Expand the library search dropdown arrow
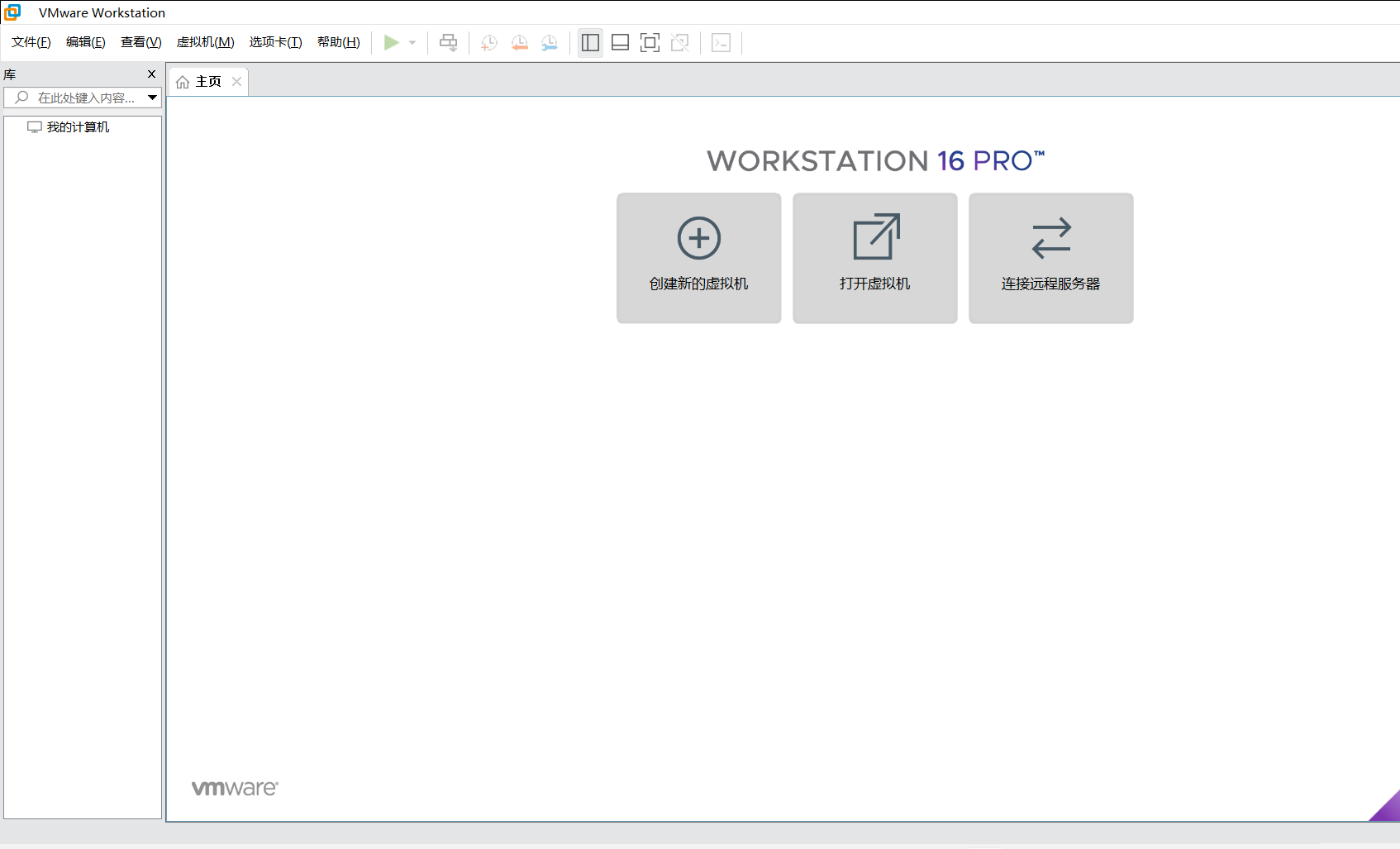 tap(153, 98)
